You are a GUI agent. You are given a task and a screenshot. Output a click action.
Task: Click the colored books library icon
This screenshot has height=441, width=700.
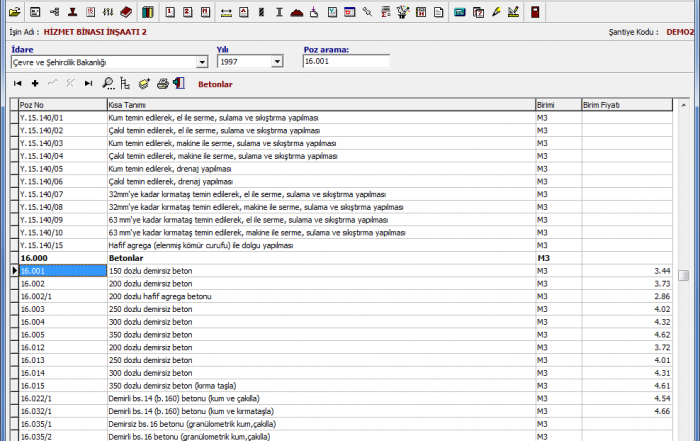pyautogui.click(x=148, y=12)
